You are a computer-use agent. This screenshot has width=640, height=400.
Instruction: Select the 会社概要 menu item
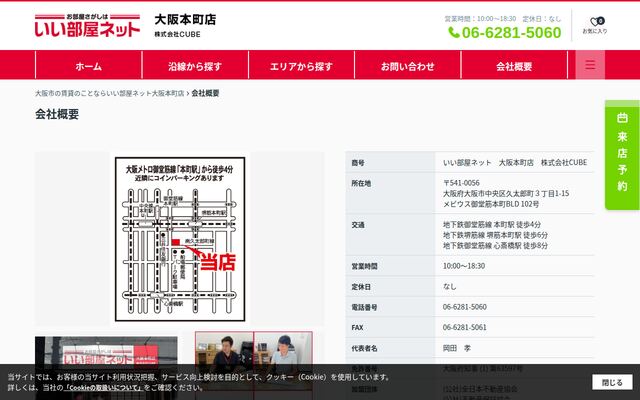(x=514, y=65)
